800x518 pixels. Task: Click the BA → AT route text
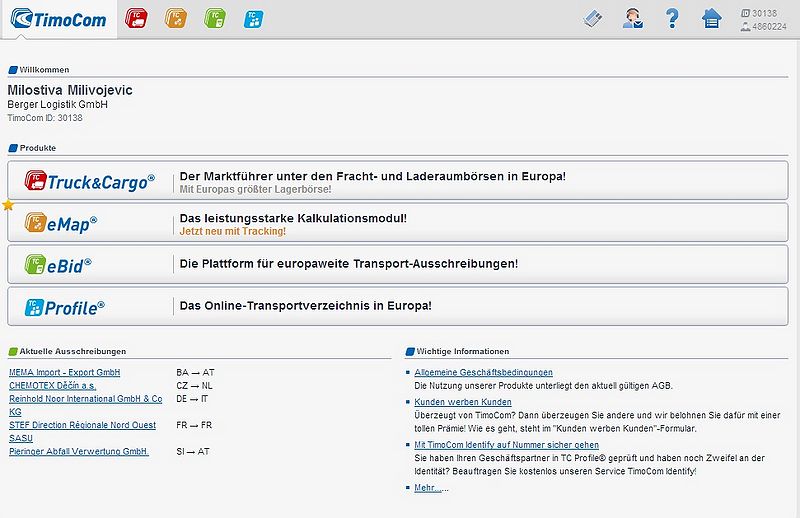195,373
